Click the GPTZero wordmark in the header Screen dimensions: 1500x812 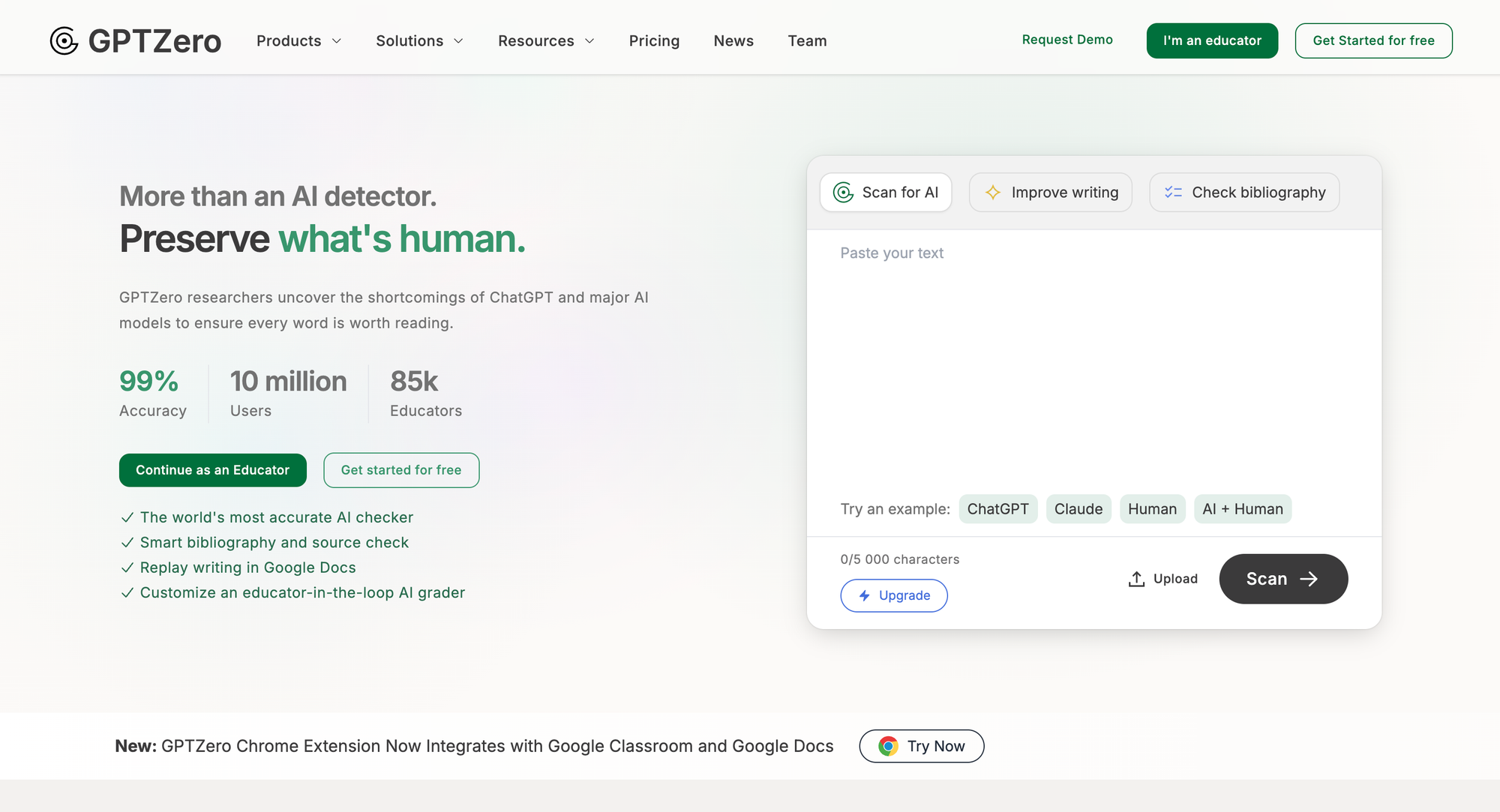[x=154, y=40]
